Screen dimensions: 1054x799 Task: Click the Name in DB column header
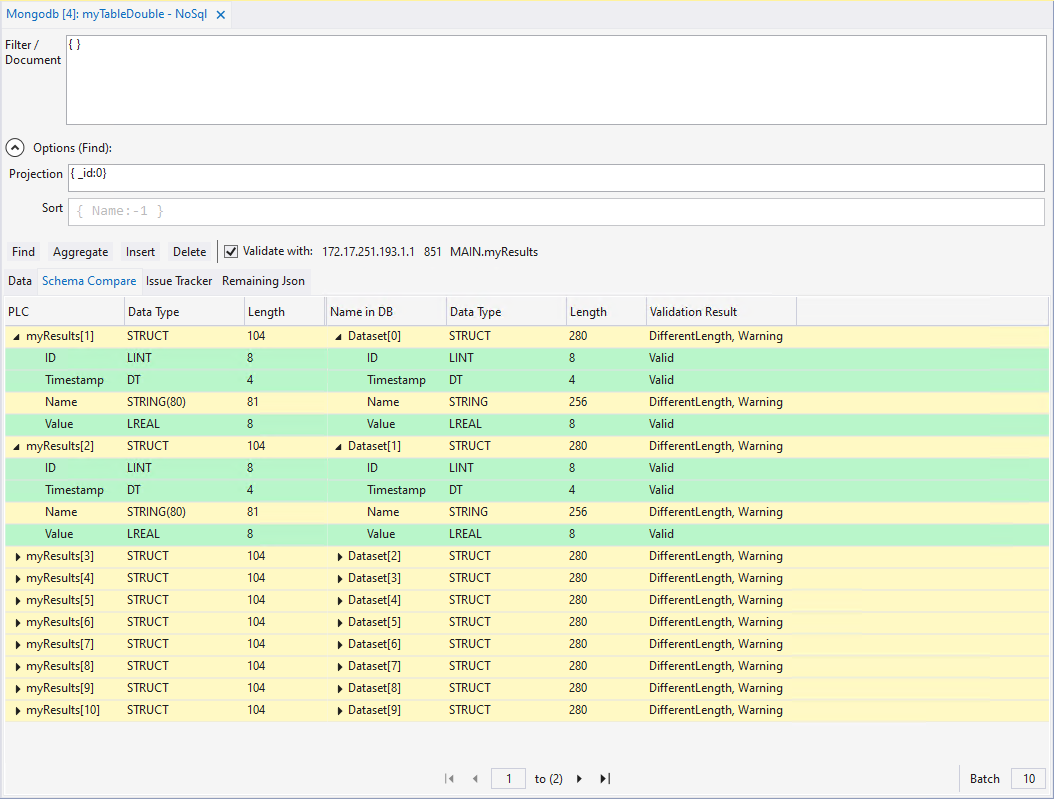(x=386, y=312)
